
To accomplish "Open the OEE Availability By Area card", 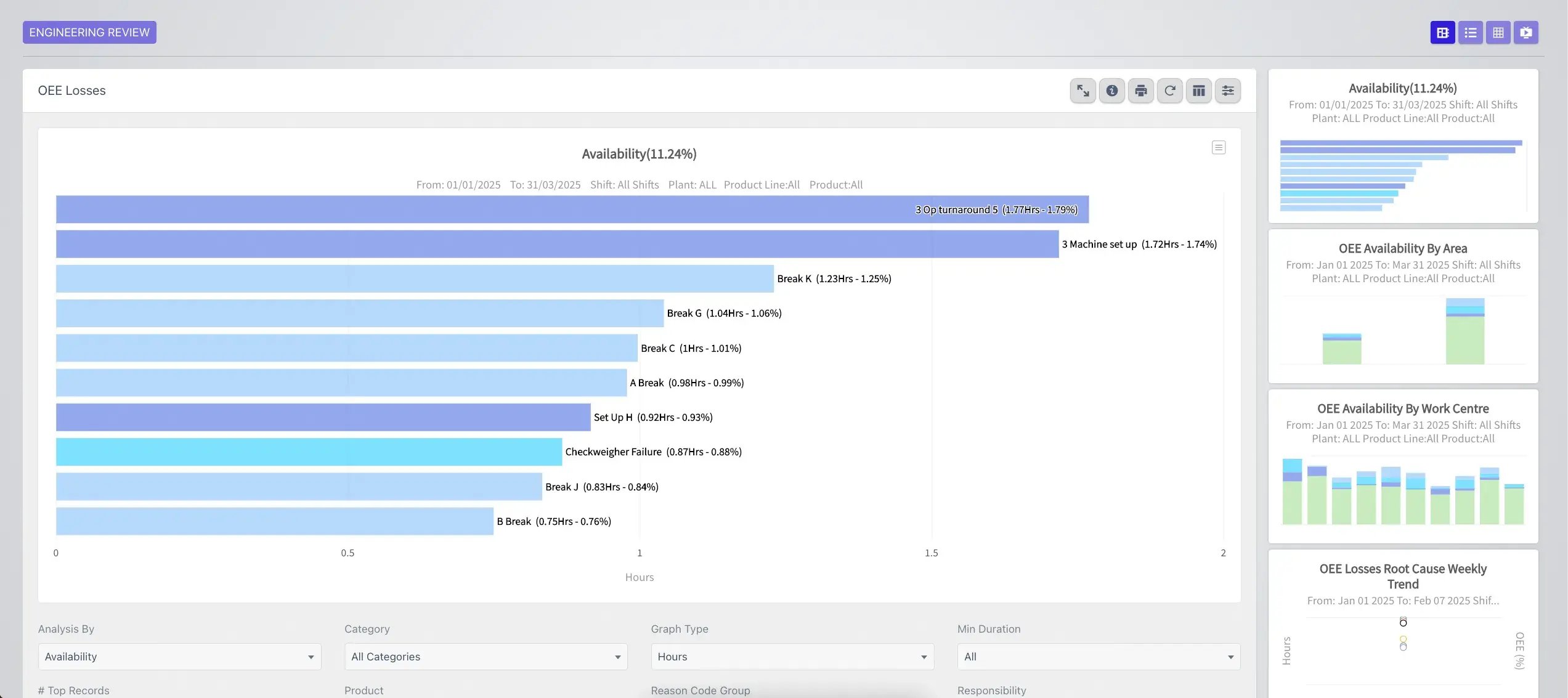I will [1402, 306].
